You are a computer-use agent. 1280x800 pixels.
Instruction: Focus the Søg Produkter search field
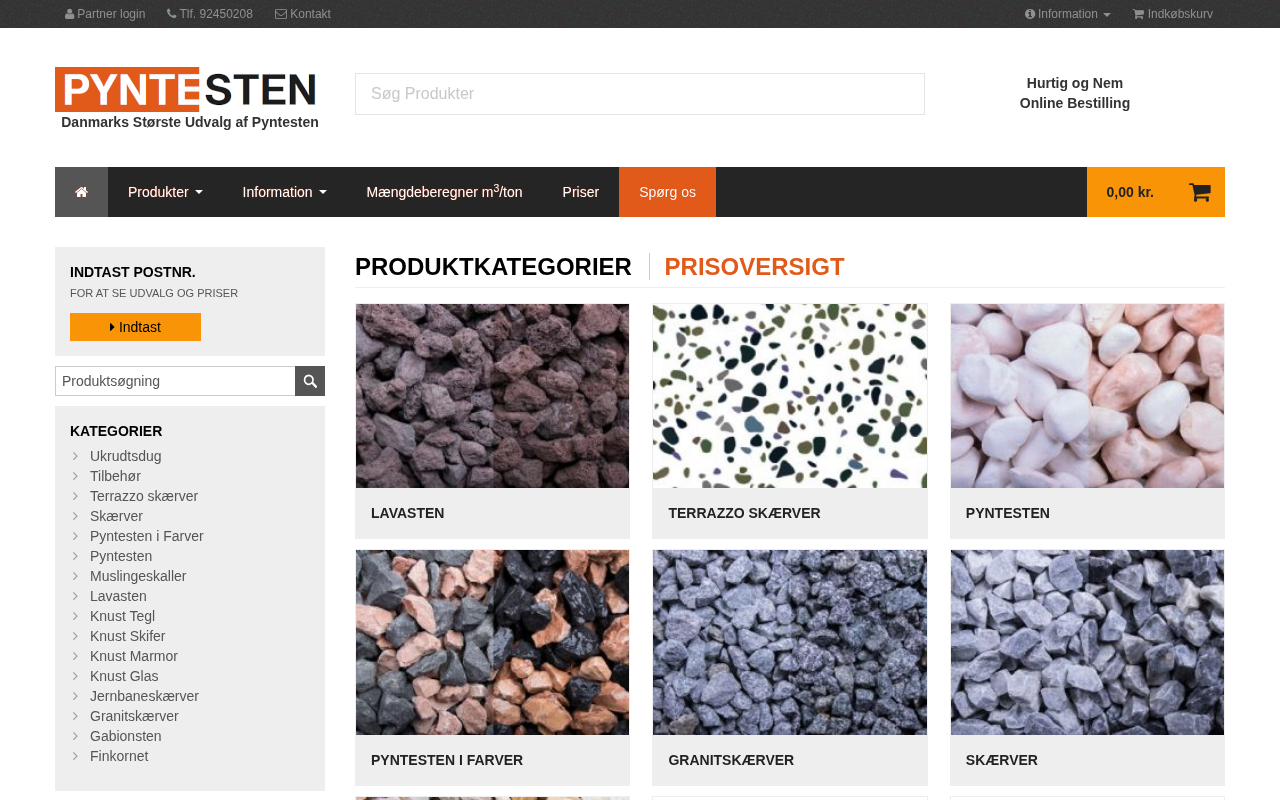640,94
